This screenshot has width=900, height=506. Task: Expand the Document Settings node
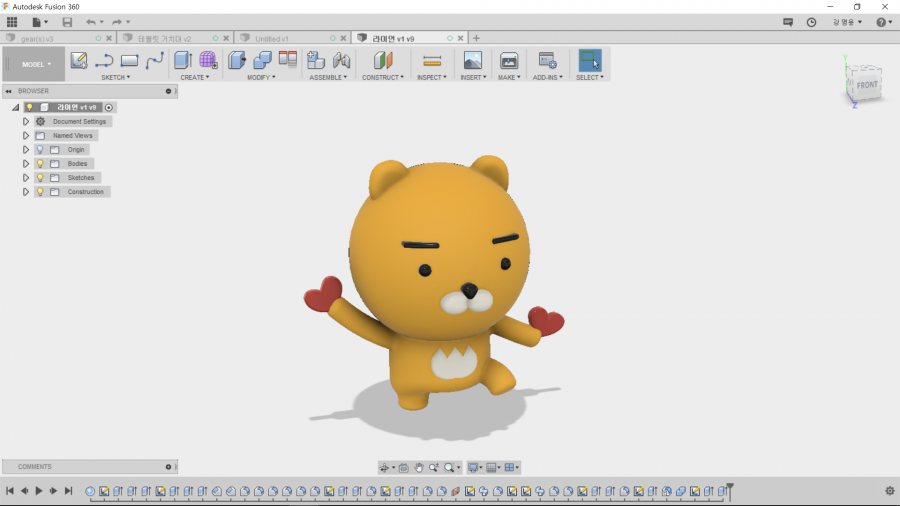point(26,122)
